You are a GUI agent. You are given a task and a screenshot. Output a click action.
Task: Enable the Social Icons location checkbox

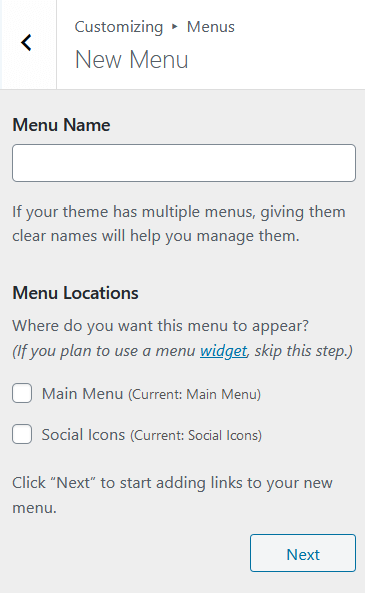[x=22, y=434]
